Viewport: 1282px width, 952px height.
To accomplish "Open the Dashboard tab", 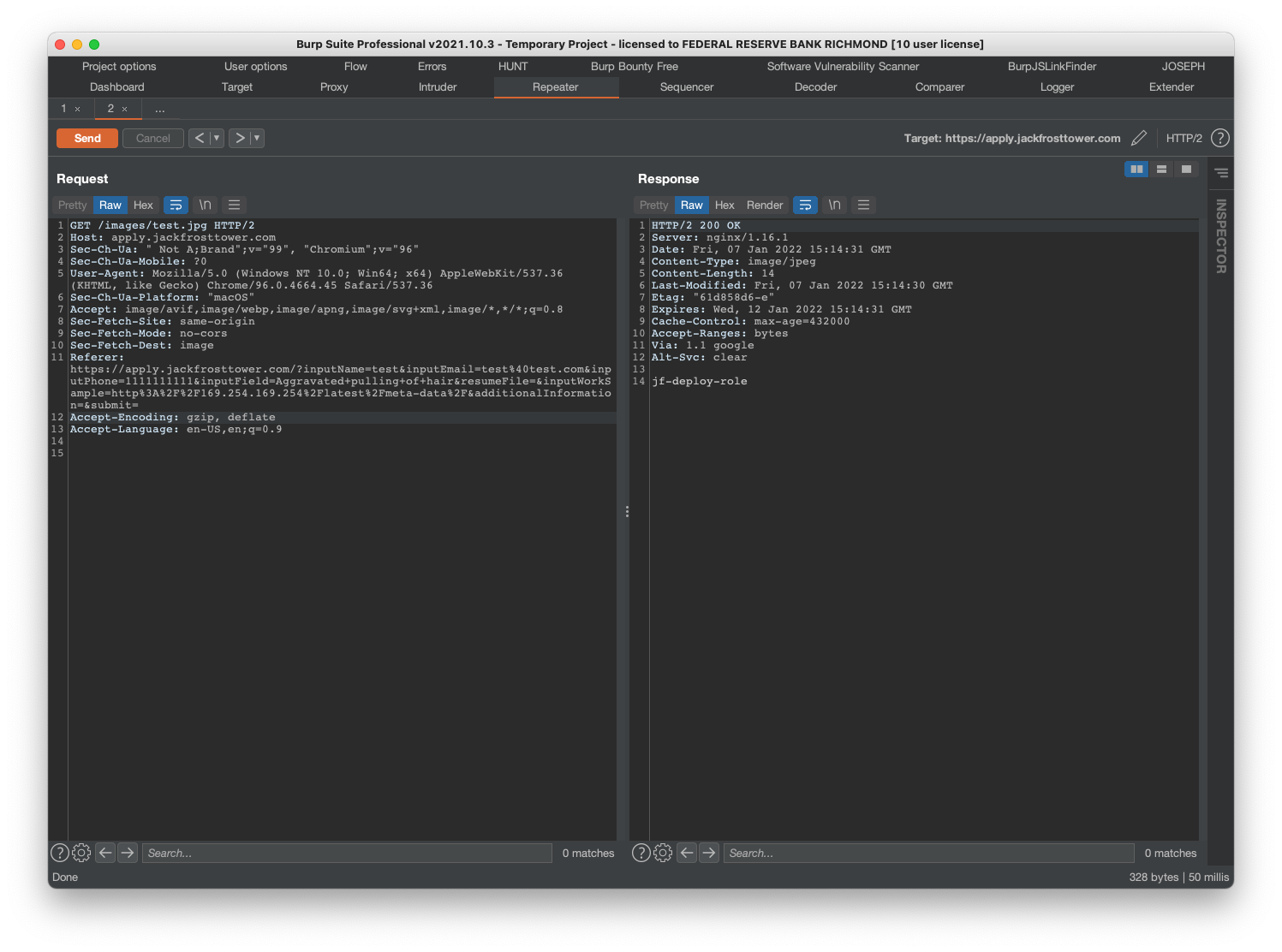I will pyautogui.click(x=117, y=87).
